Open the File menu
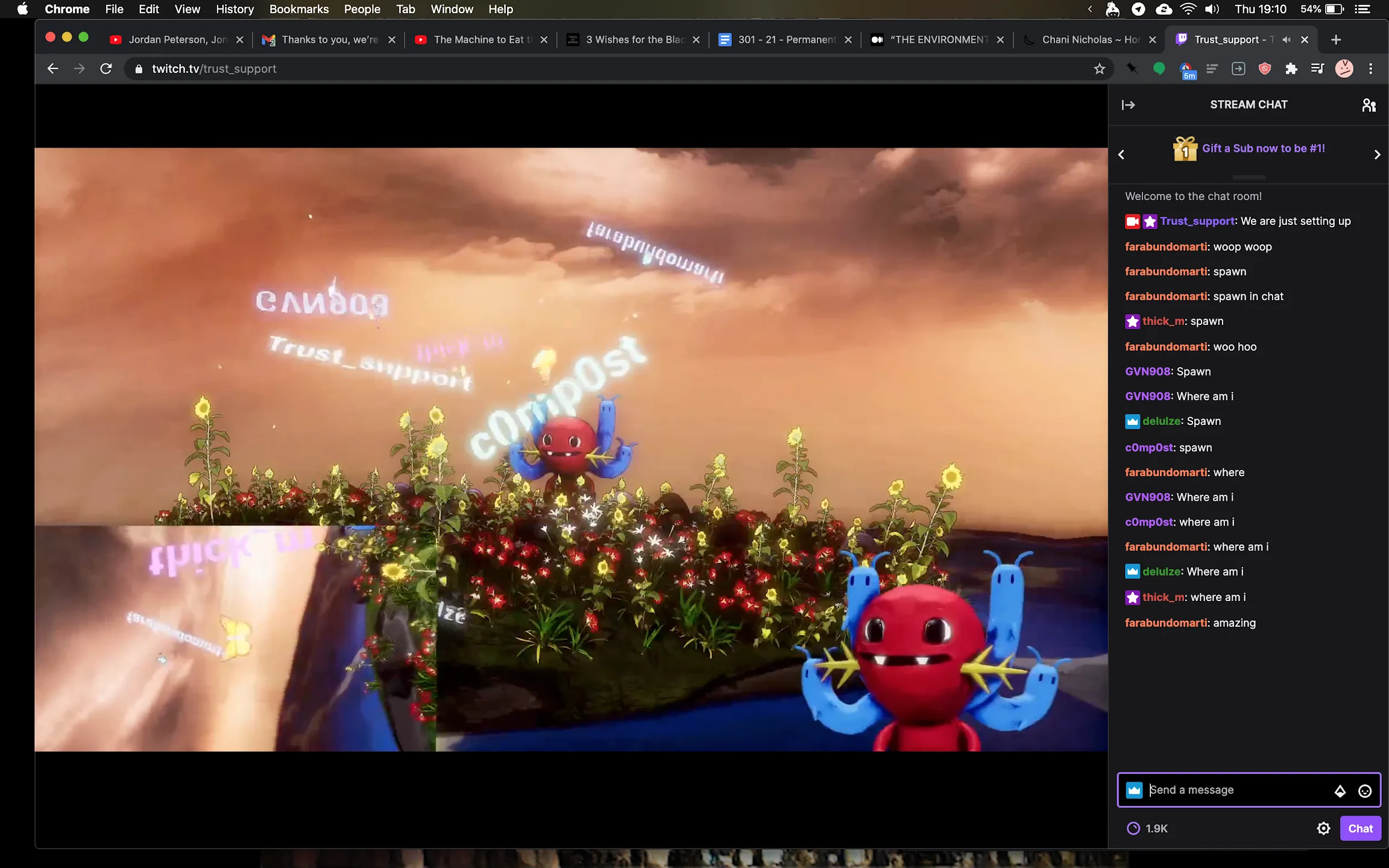The image size is (1389, 868). coord(114,9)
